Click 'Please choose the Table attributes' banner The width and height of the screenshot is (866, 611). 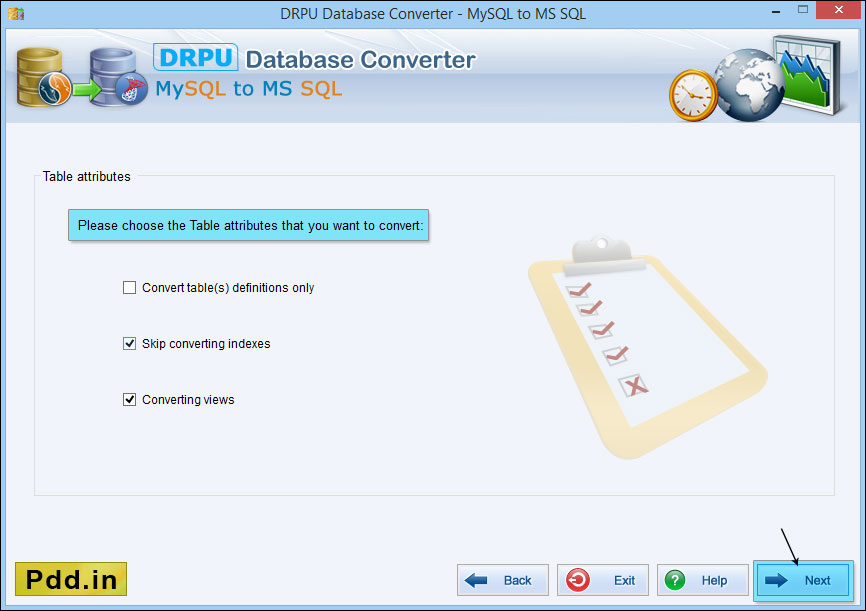click(249, 225)
